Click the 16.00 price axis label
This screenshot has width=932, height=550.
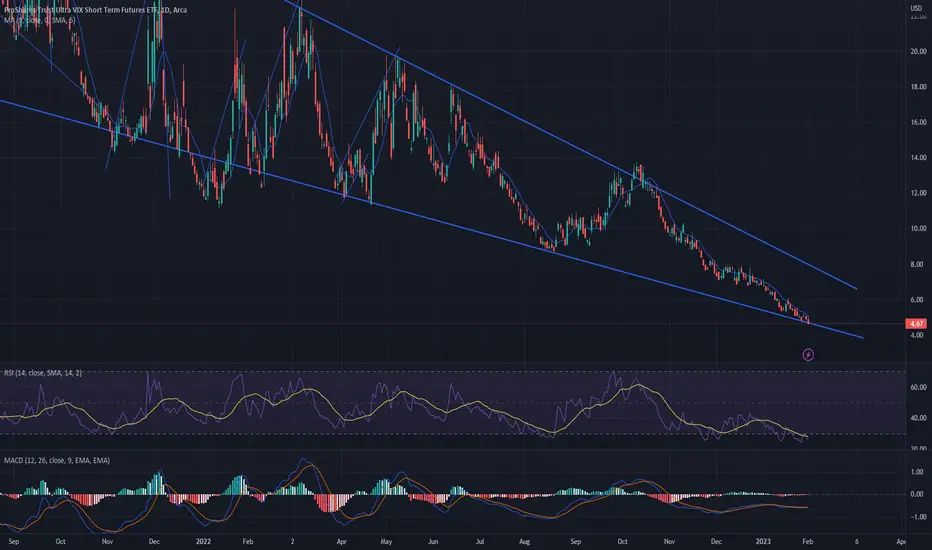[x=918, y=122]
